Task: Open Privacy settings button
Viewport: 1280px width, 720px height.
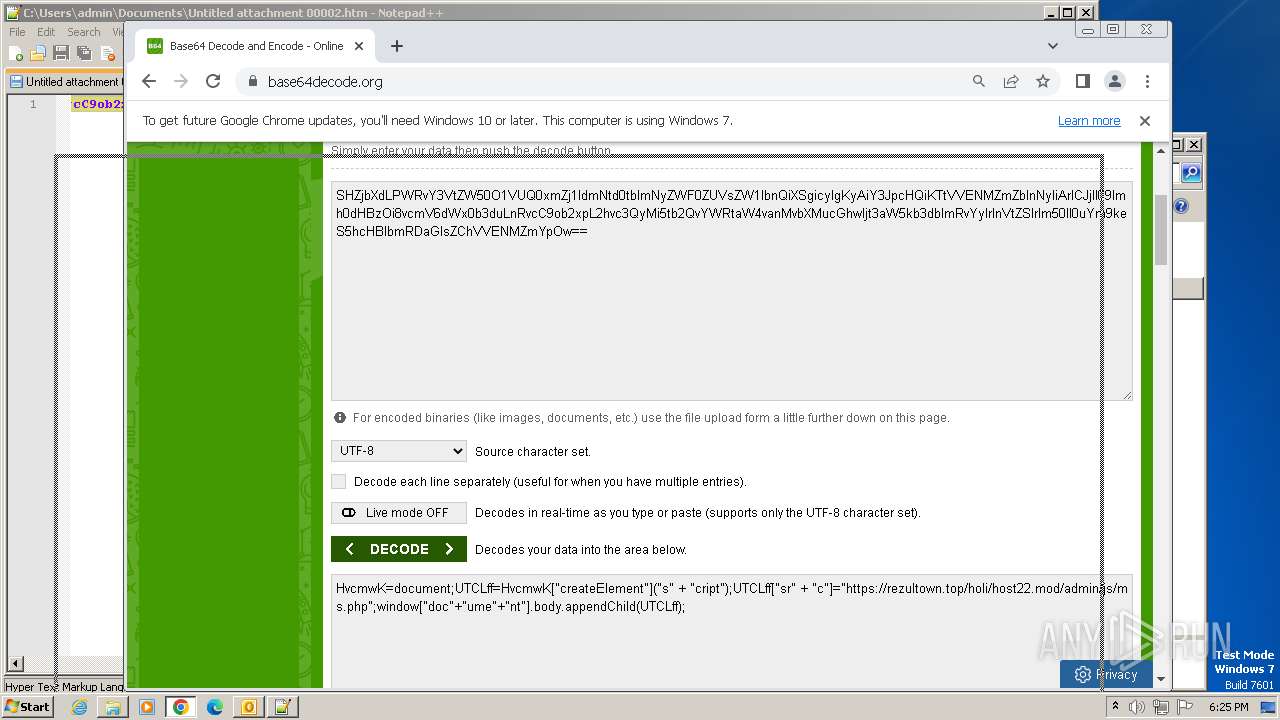Action: (1106, 674)
